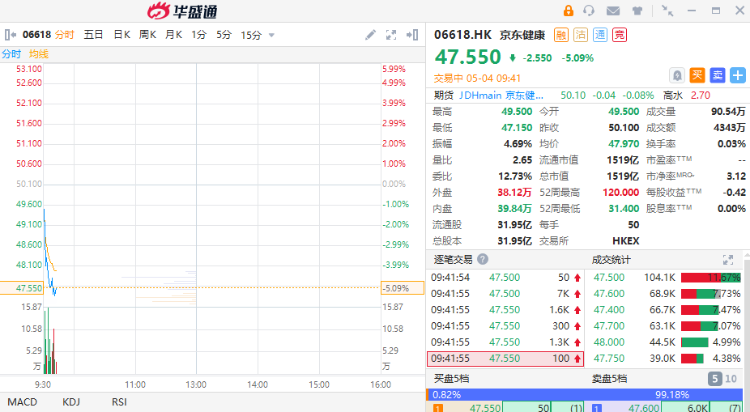This screenshot has height=412, width=750.
Task: Select the 15分 chart period
Action: click(251, 35)
